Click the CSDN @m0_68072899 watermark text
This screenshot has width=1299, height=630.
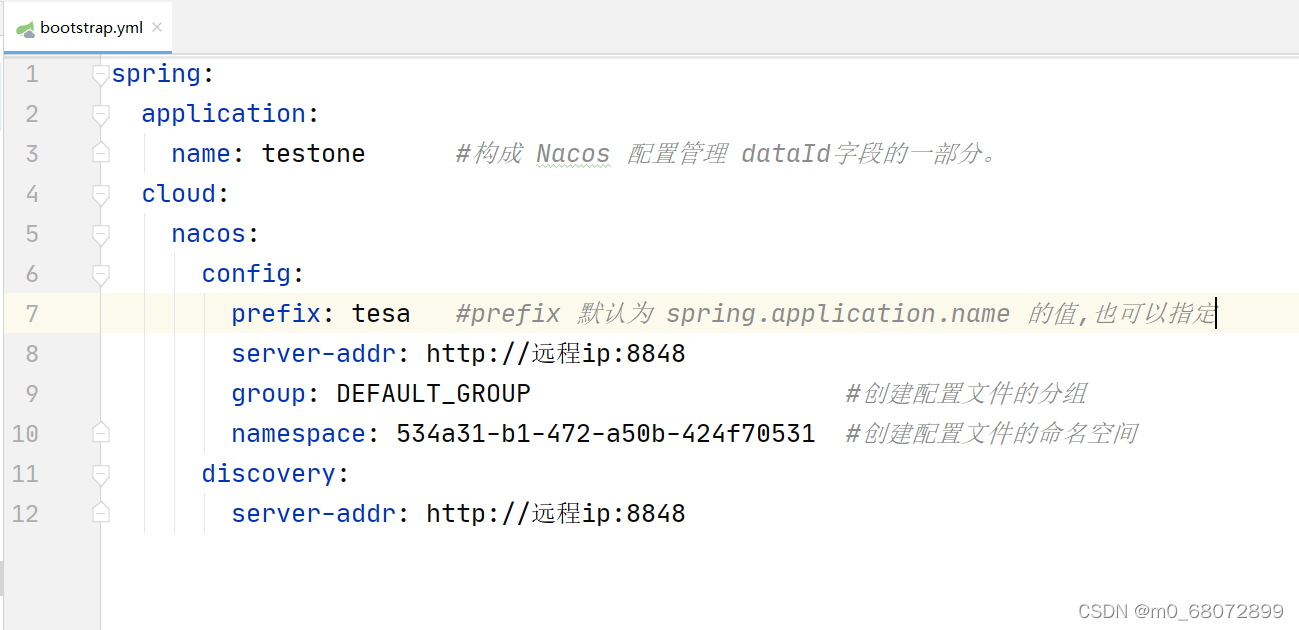click(x=1180, y=610)
